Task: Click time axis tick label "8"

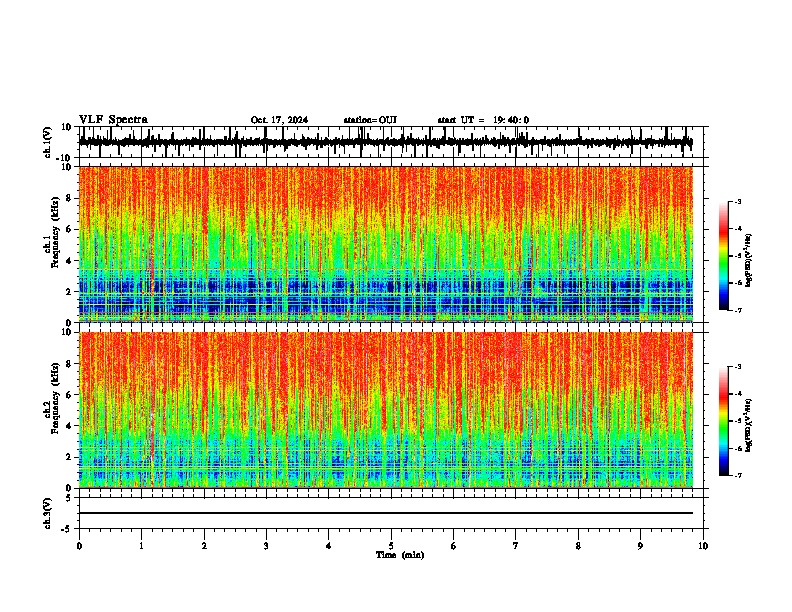Action: click(x=578, y=546)
